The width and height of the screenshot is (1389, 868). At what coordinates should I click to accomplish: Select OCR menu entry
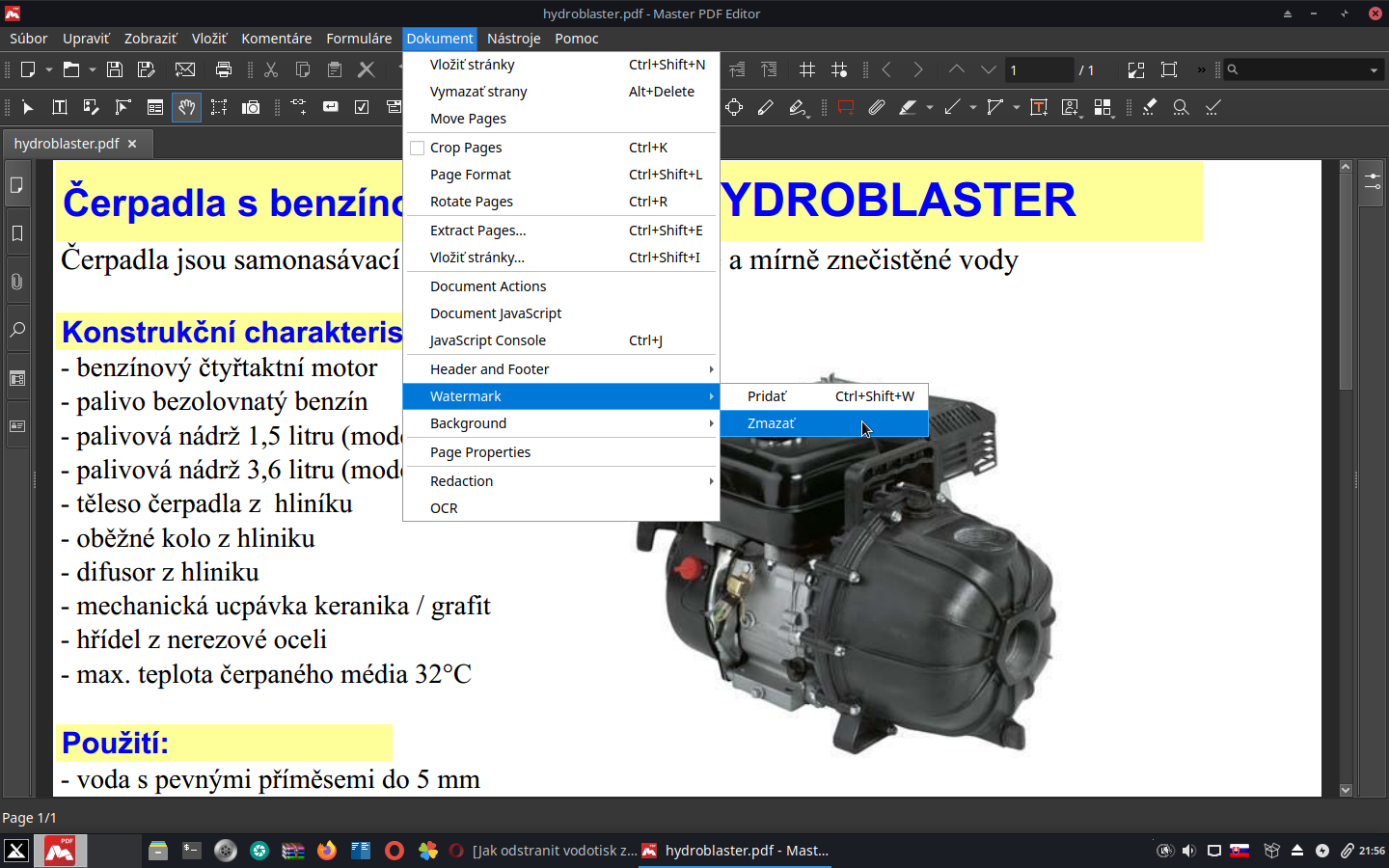click(x=561, y=508)
